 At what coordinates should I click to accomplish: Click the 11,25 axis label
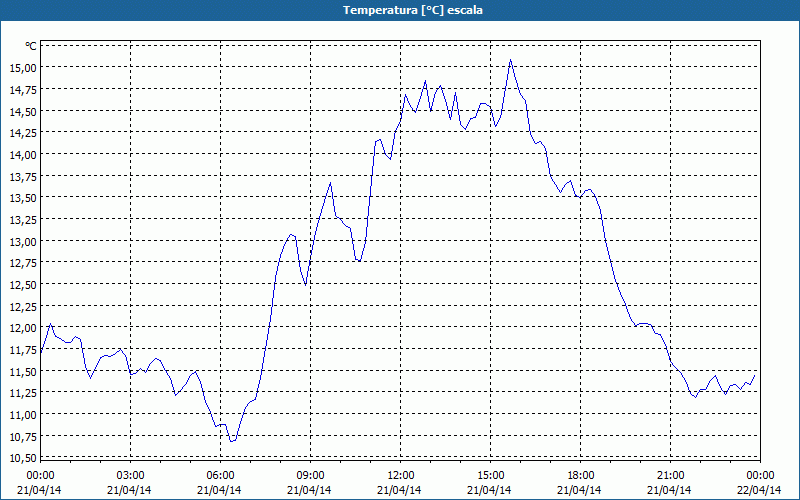22,393
